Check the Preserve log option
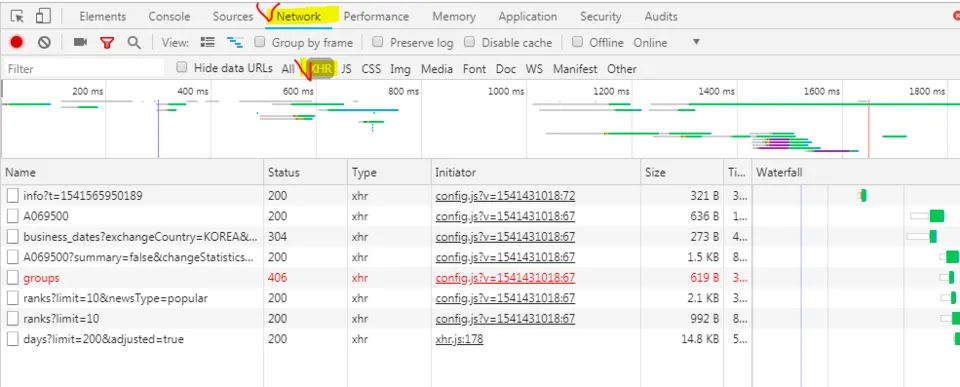The image size is (960, 387). click(x=378, y=42)
